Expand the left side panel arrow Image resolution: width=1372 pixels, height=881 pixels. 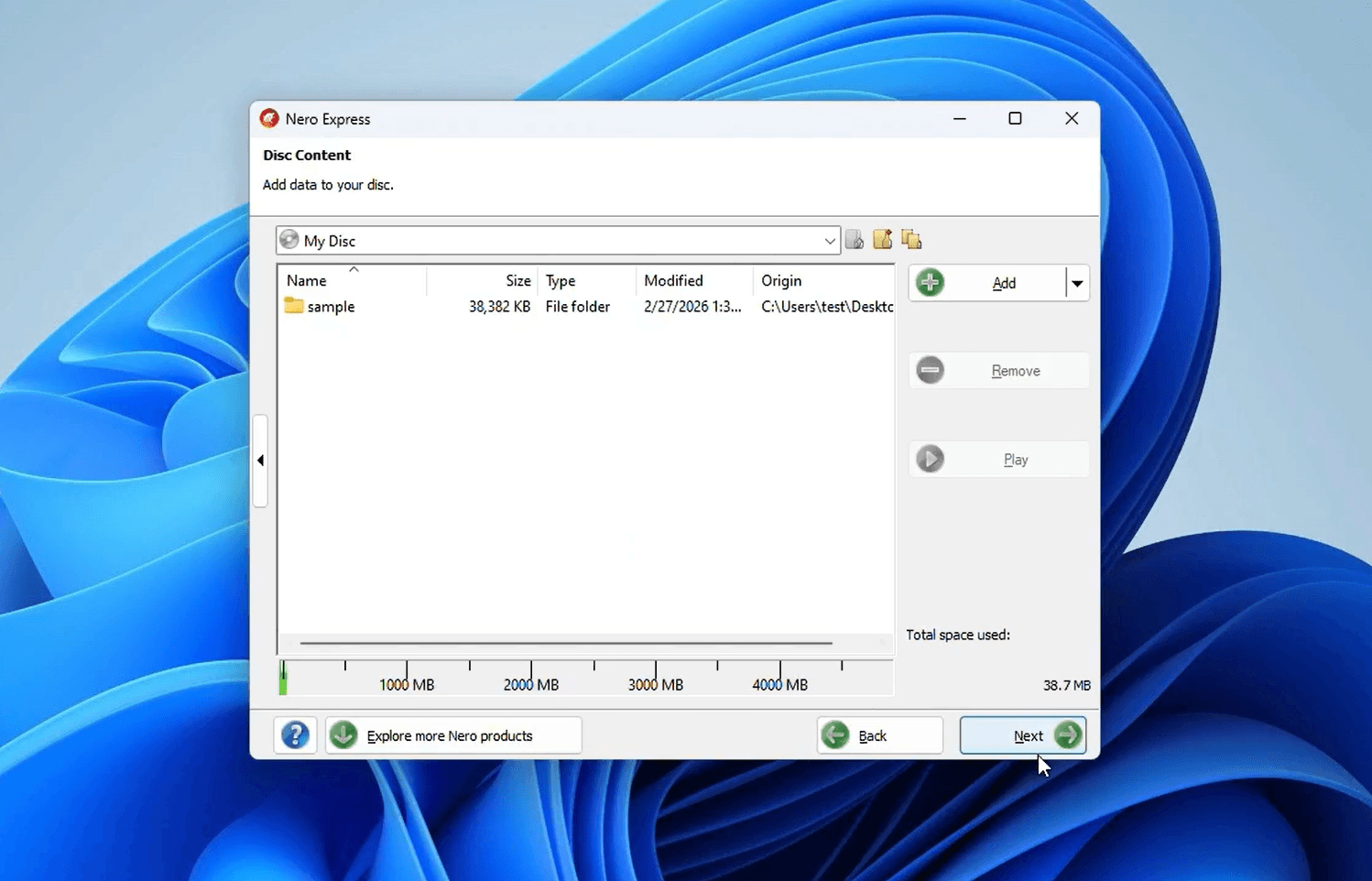point(260,461)
